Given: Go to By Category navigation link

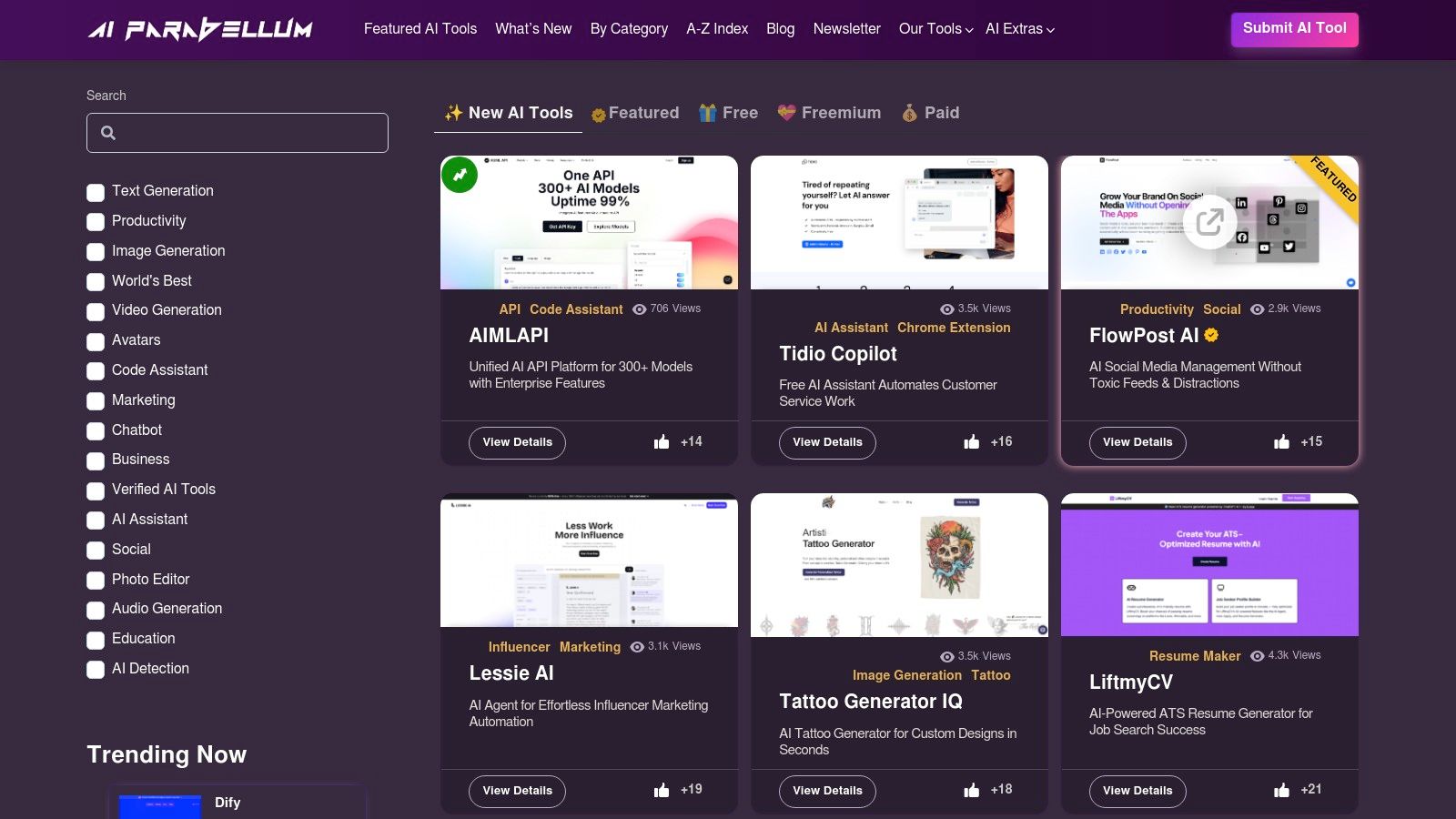Looking at the screenshot, I should (629, 29).
